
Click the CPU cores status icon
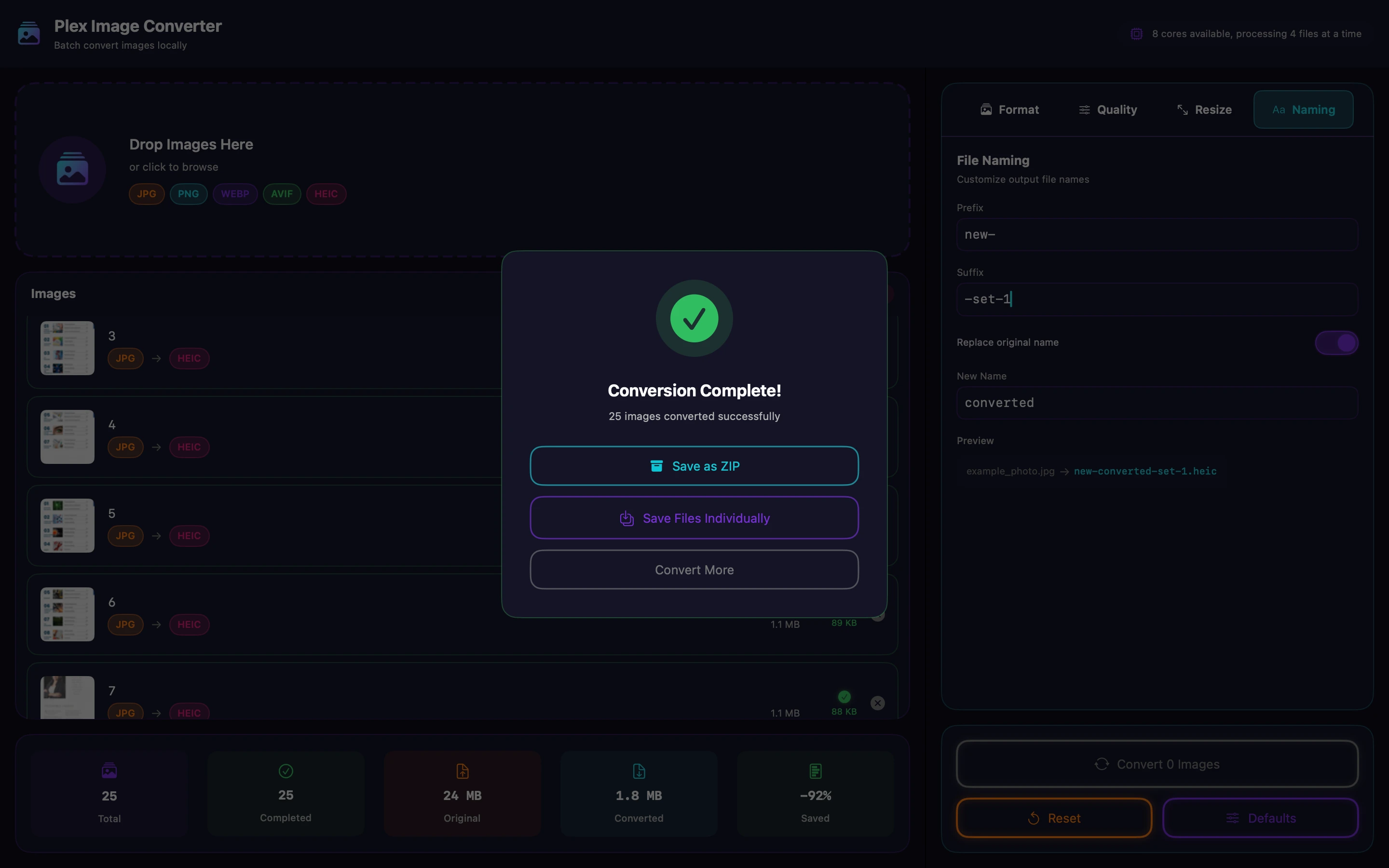coord(1137,33)
